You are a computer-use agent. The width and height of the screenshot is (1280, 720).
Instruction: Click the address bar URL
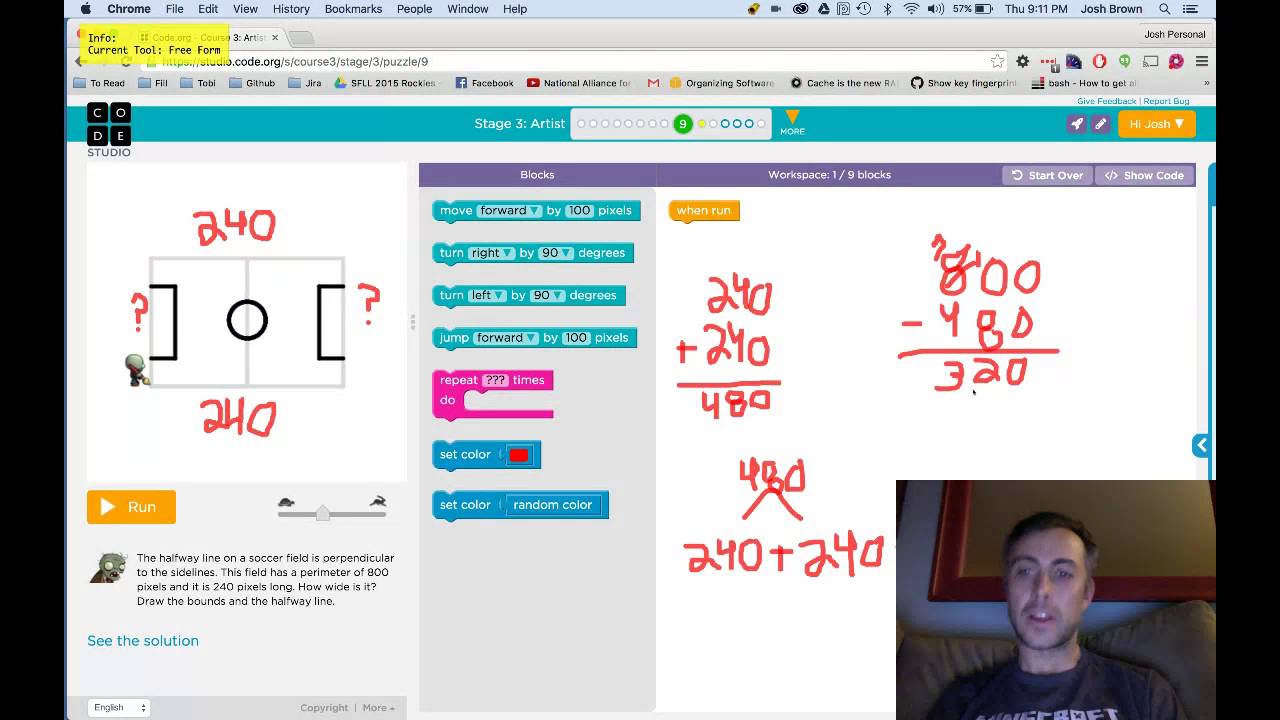coord(295,62)
